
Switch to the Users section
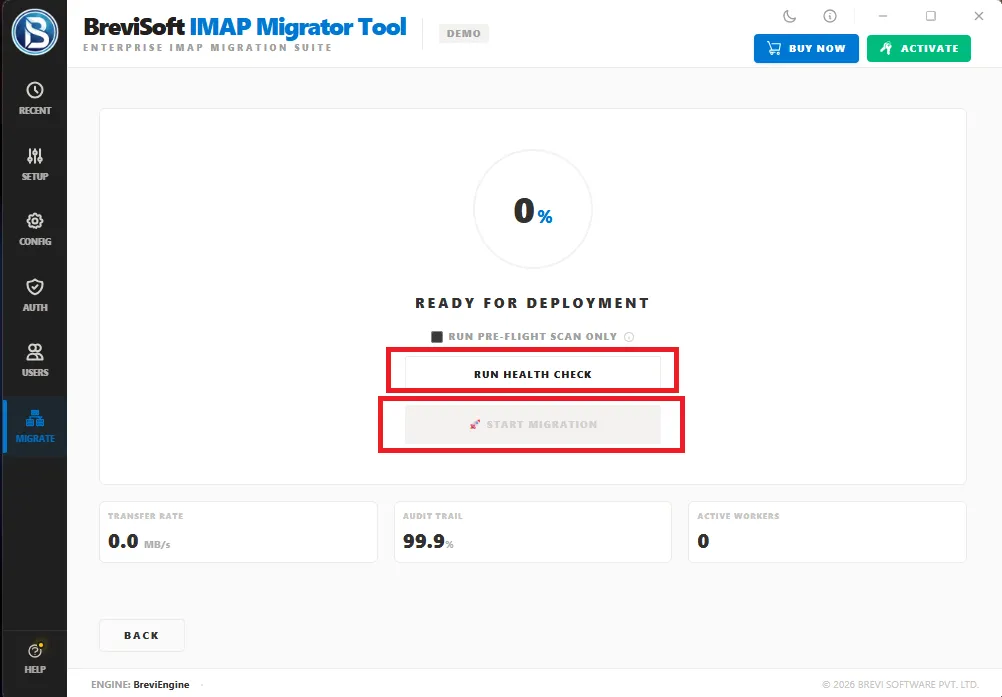pos(35,361)
